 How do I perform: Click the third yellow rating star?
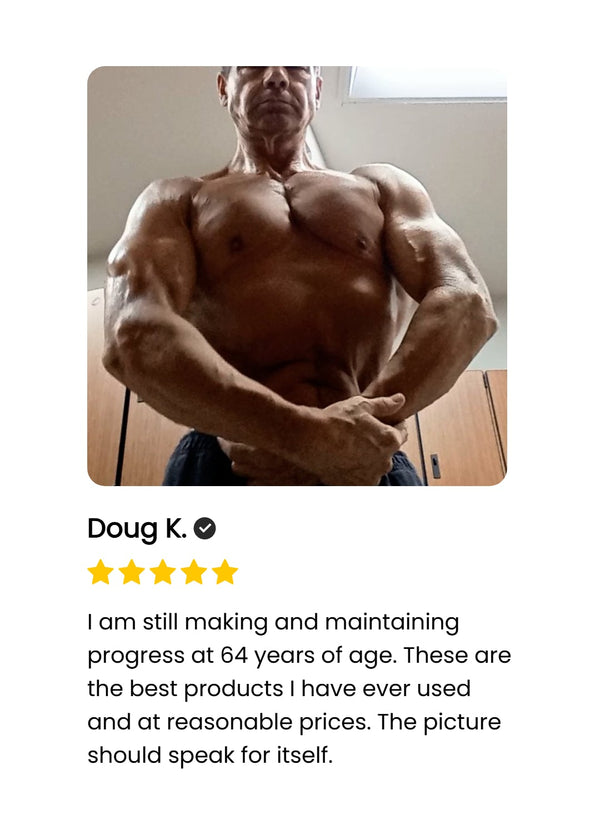pyautogui.click(x=163, y=572)
